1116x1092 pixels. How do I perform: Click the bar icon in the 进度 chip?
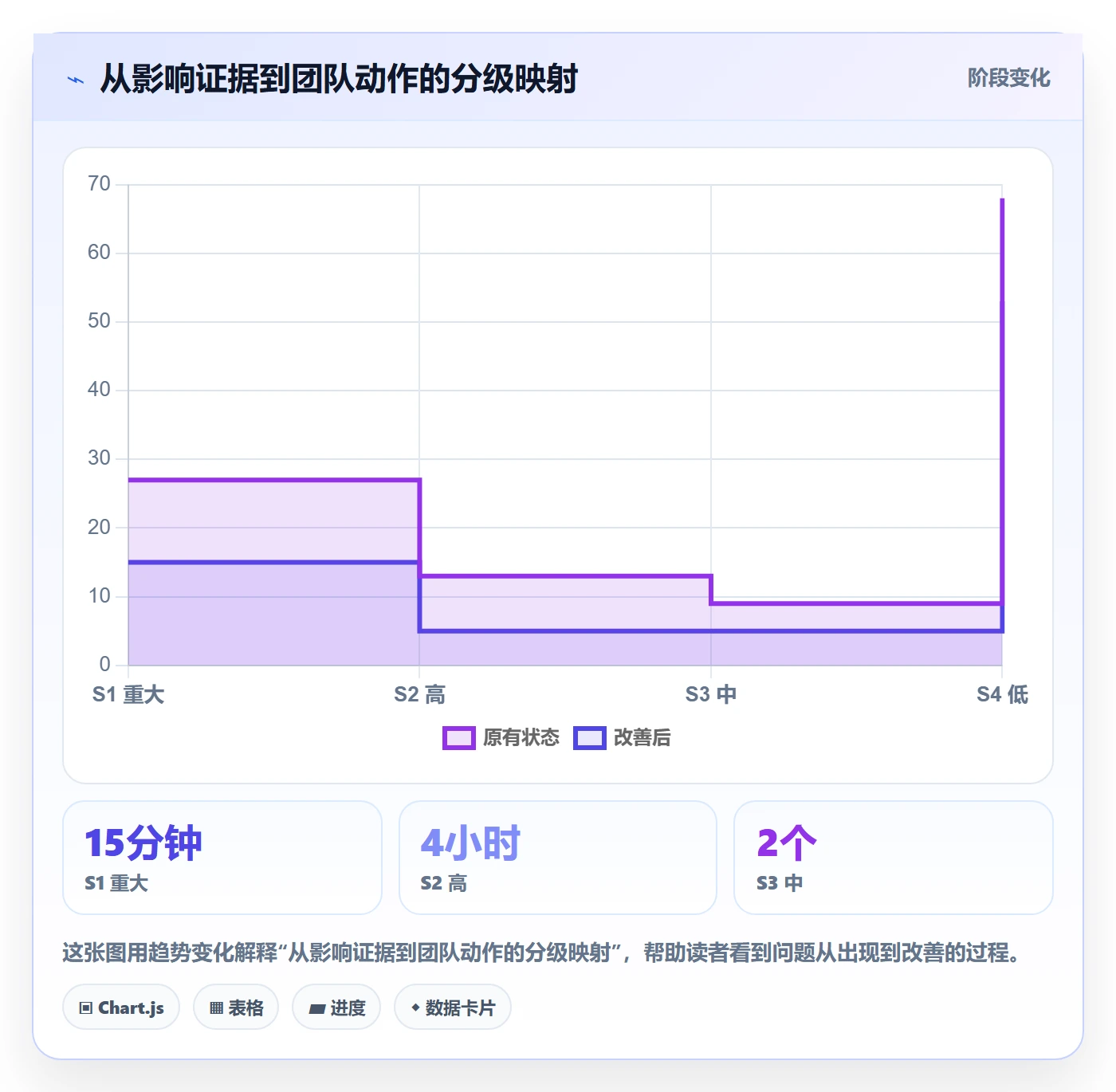coord(317,1009)
